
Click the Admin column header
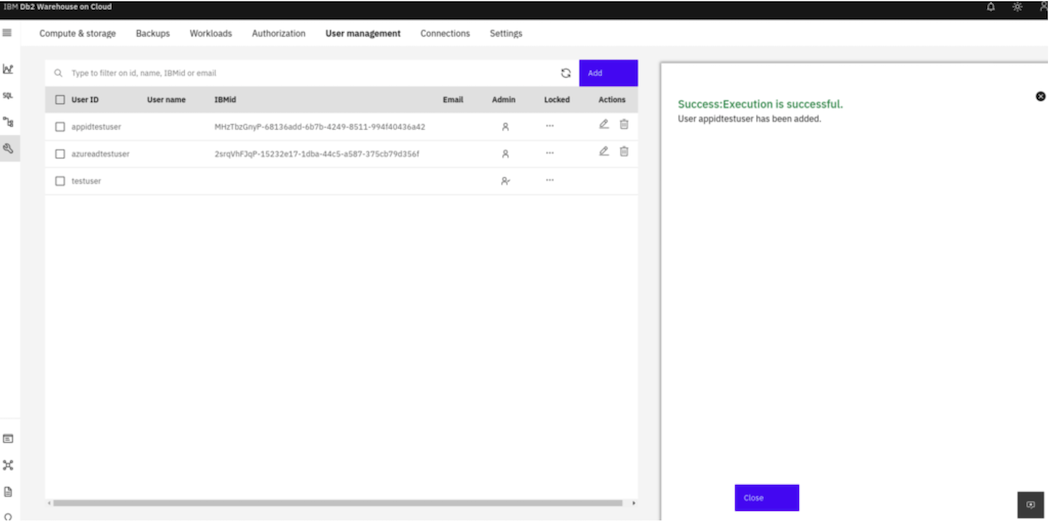click(504, 100)
